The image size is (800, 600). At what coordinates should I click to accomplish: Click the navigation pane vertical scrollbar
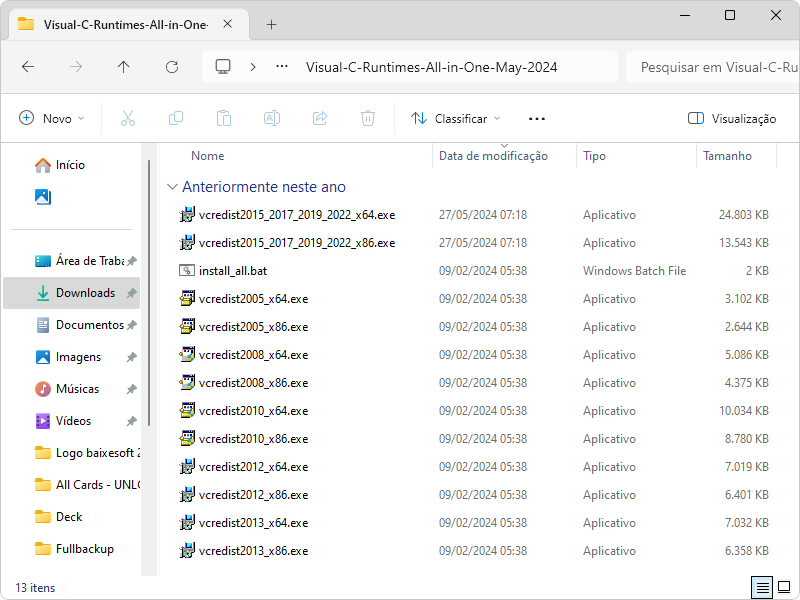[149, 293]
